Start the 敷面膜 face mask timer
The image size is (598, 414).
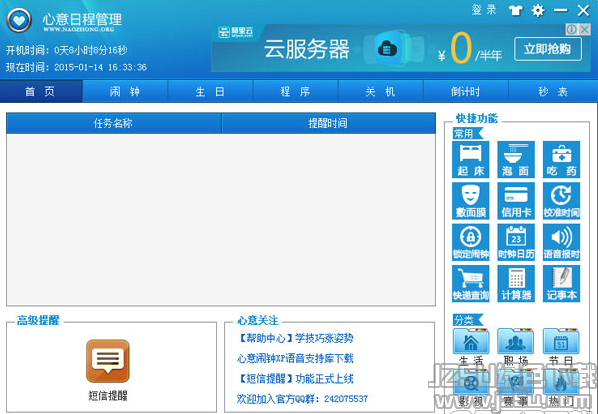point(471,201)
